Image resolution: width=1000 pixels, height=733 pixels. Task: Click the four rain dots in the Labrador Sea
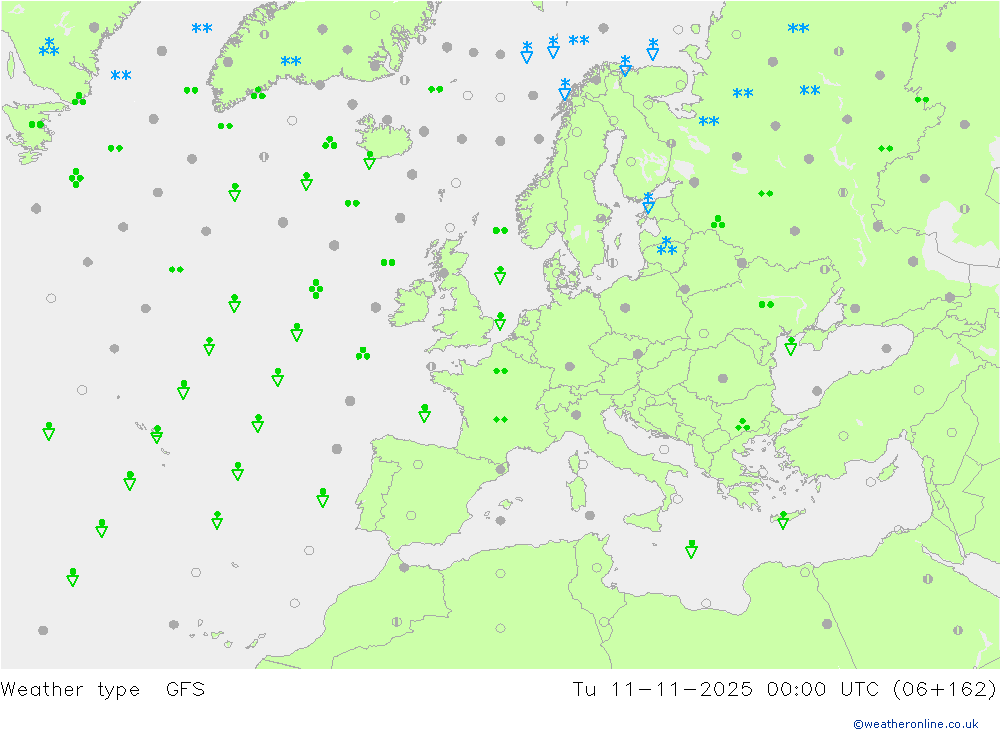pyautogui.click(x=76, y=177)
